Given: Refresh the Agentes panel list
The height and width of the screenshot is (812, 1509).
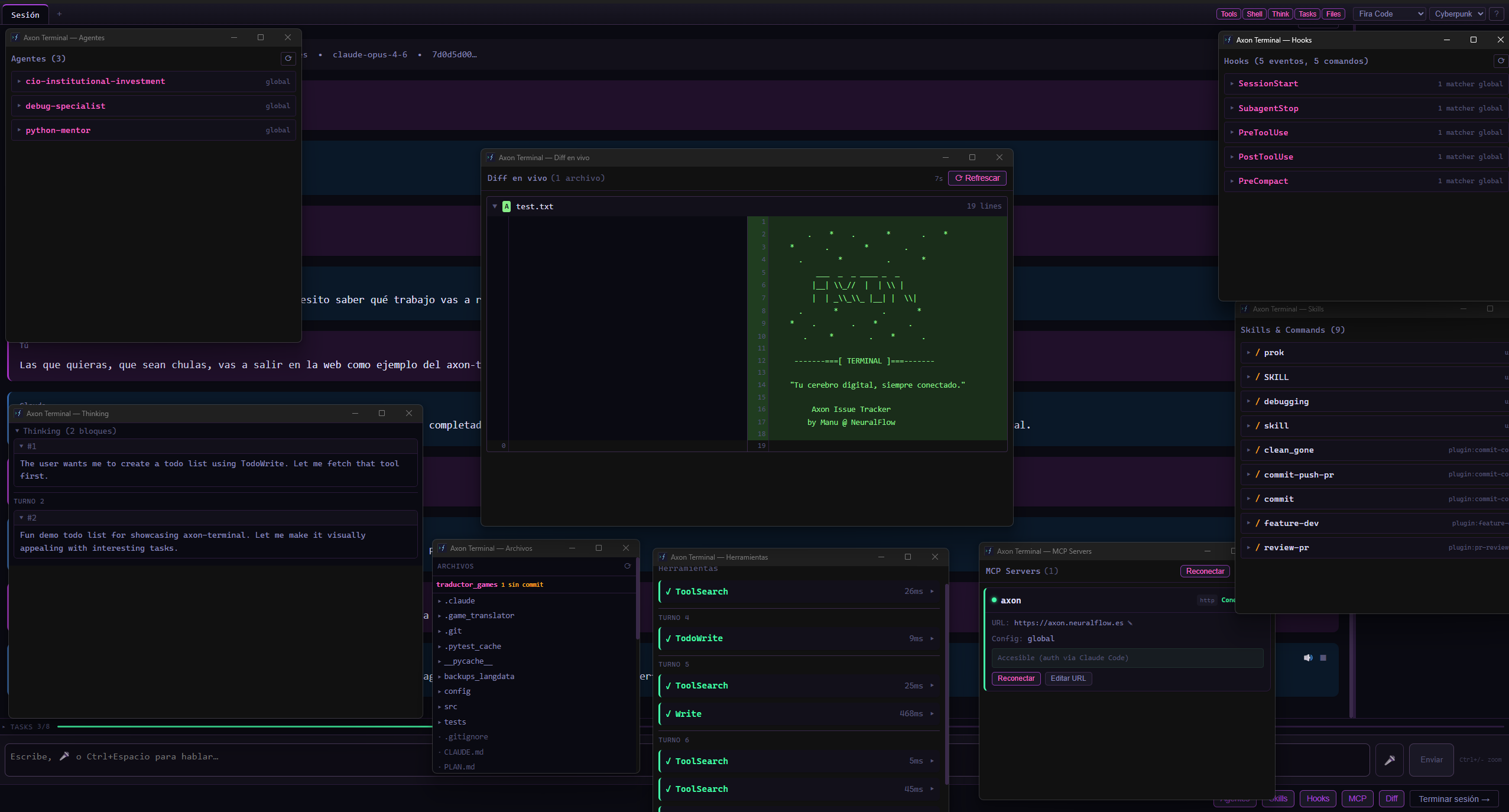Looking at the screenshot, I should [288, 59].
